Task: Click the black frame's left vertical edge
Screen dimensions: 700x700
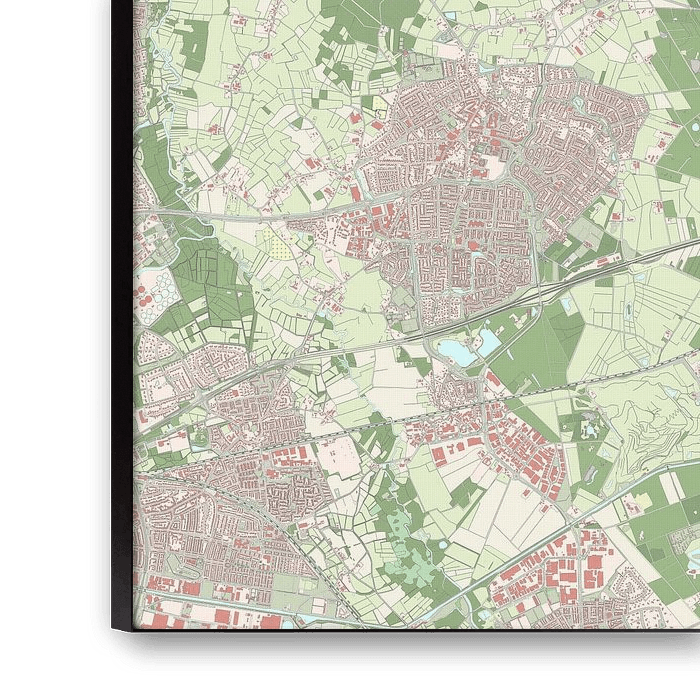Action: click(123, 300)
